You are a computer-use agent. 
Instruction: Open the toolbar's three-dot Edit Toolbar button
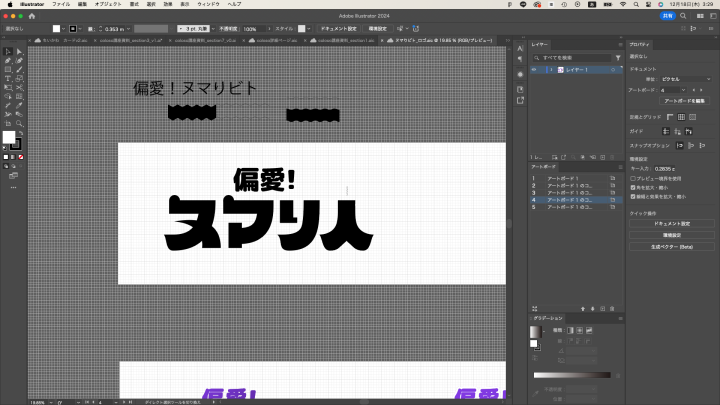click(13, 187)
